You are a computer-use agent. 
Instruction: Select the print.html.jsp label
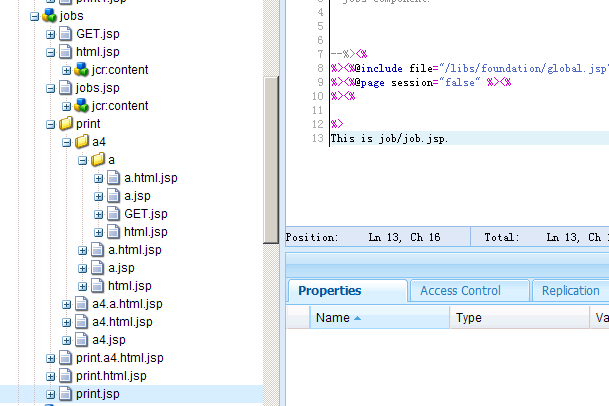coord(111,376)
